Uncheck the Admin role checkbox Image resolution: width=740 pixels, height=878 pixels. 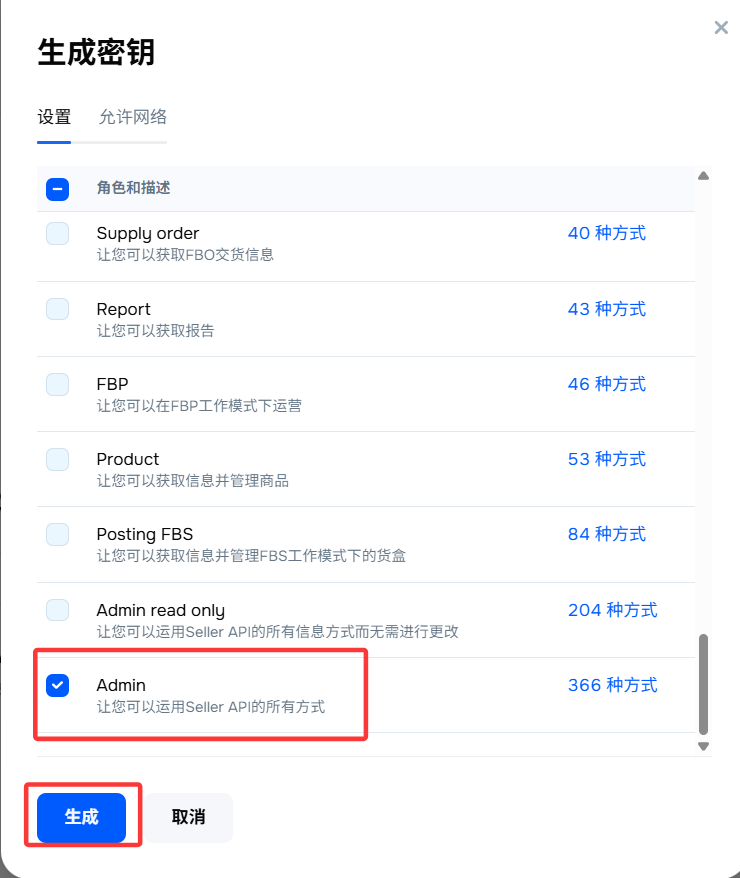[58, 685]
